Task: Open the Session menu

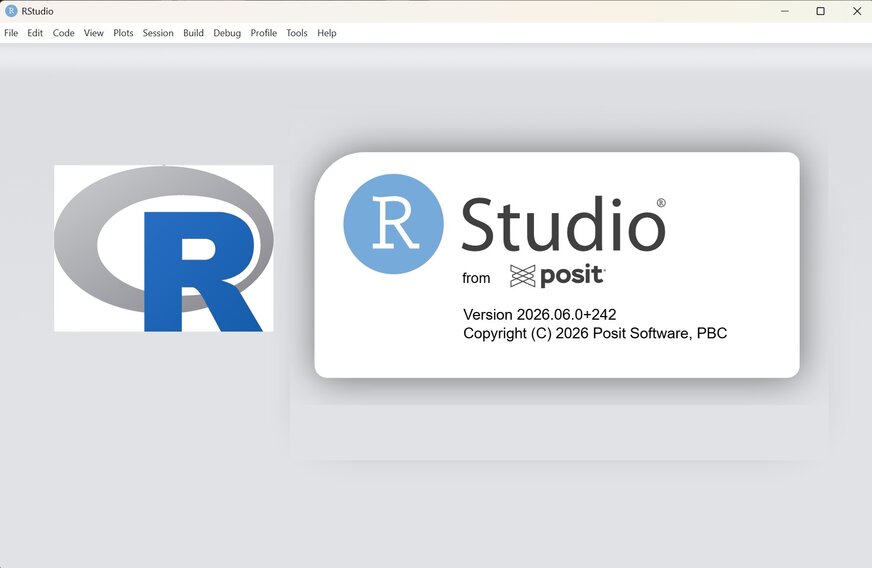Action: (x=158, y=33)
